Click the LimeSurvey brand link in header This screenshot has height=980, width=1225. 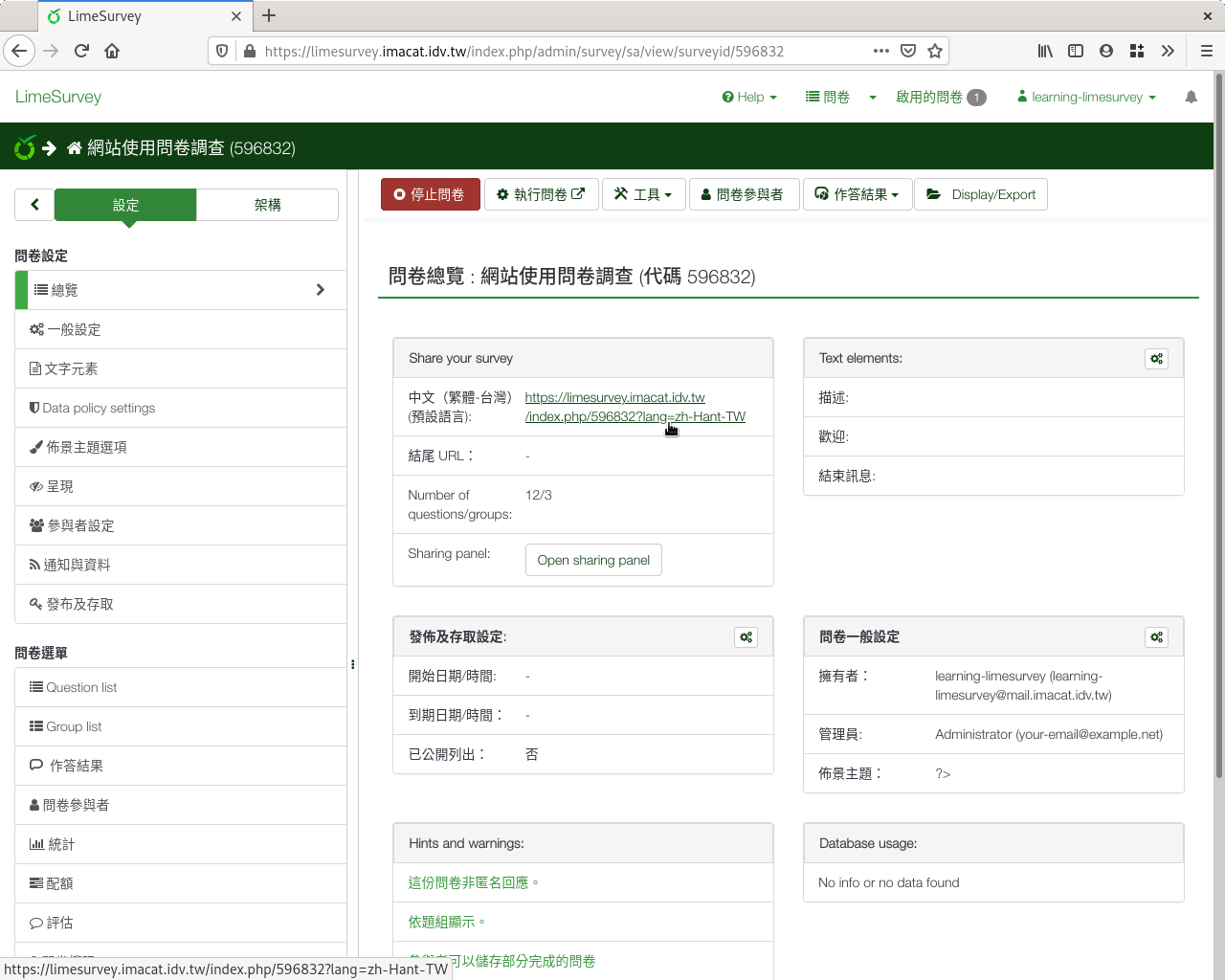point(58,97)
